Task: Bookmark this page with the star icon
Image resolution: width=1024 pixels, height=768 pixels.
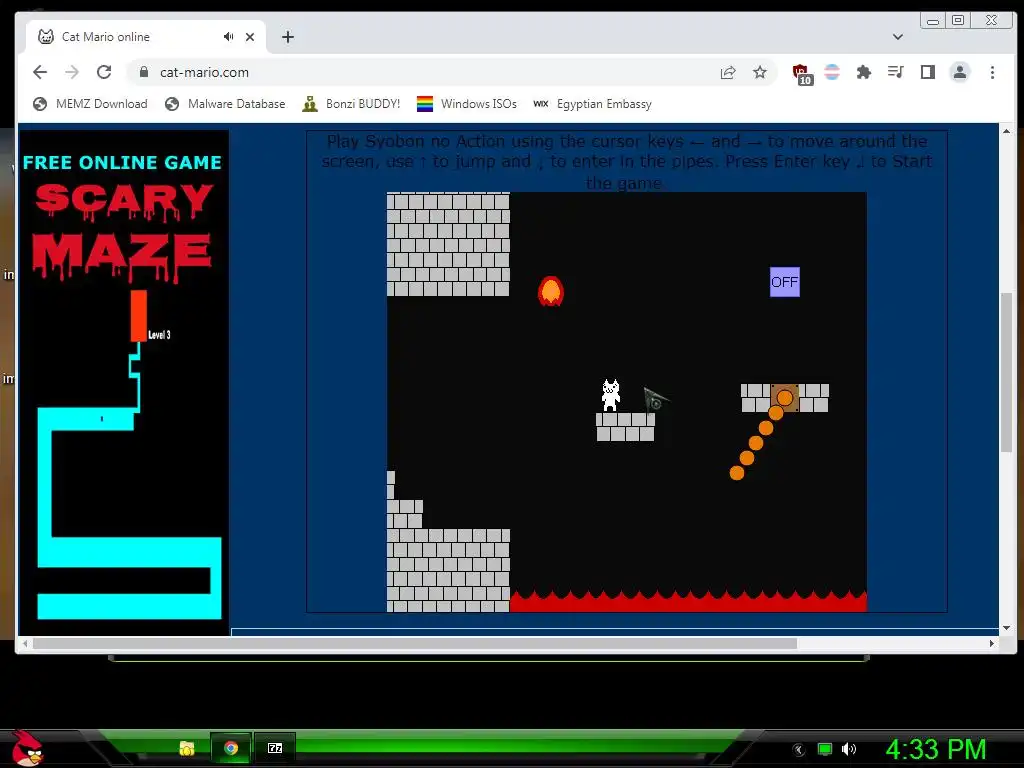Action: 760,72
